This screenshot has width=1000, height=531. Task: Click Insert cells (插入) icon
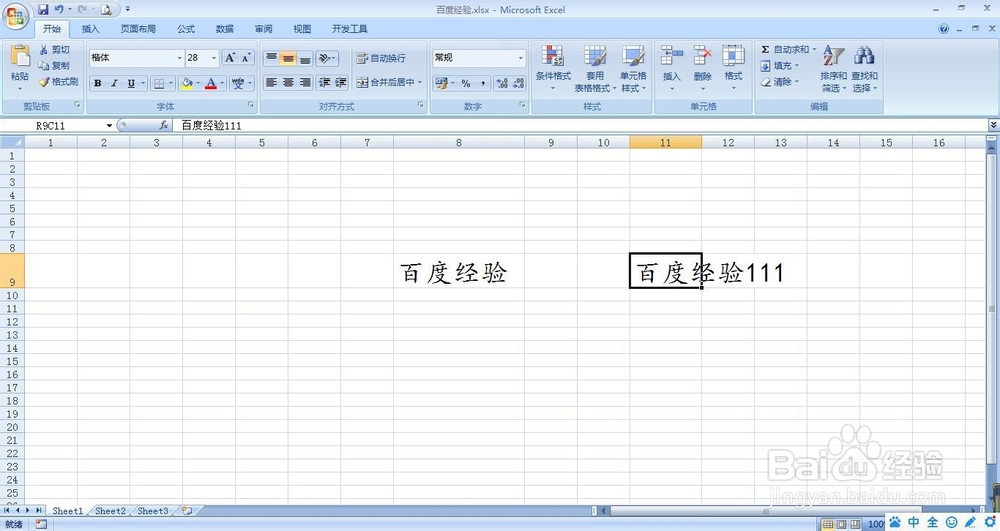[672, 56]
